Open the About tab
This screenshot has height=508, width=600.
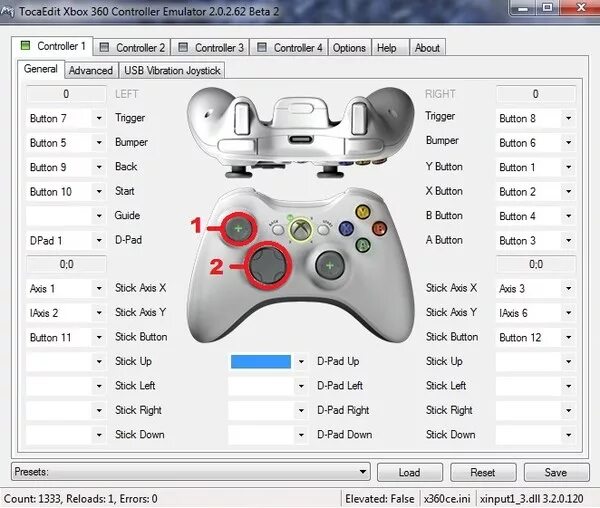(427, 47)
